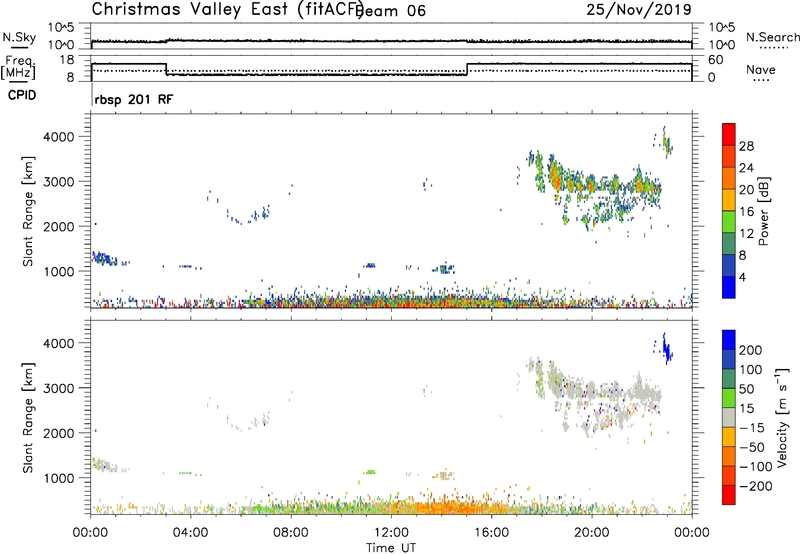Click the "16" value on the Power colorbar
The image size is (800, 554).
coord(746,212)
